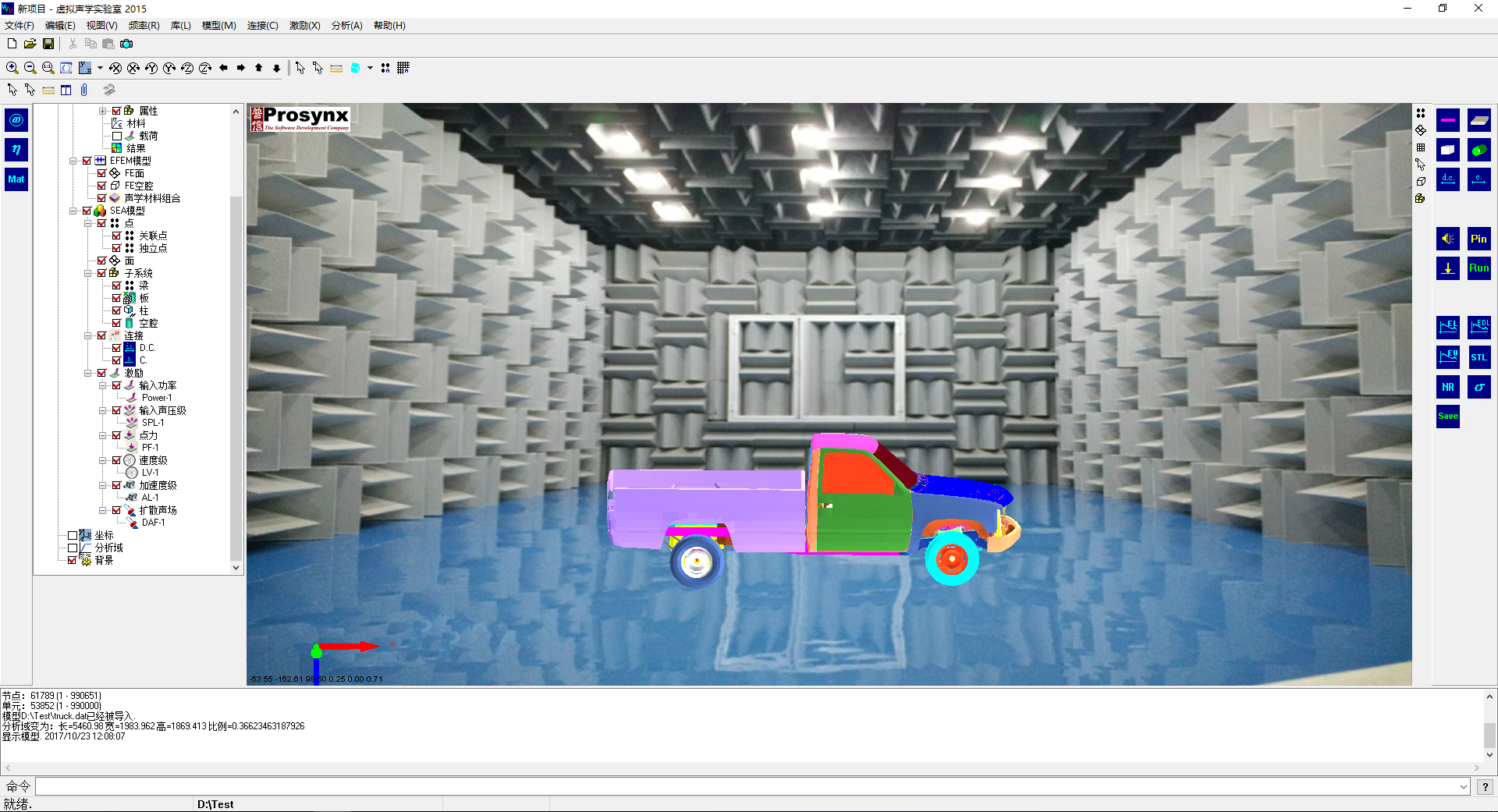Toggle the 载荷 checkbox
1498x812 pixels.
(x=117, y=136)
